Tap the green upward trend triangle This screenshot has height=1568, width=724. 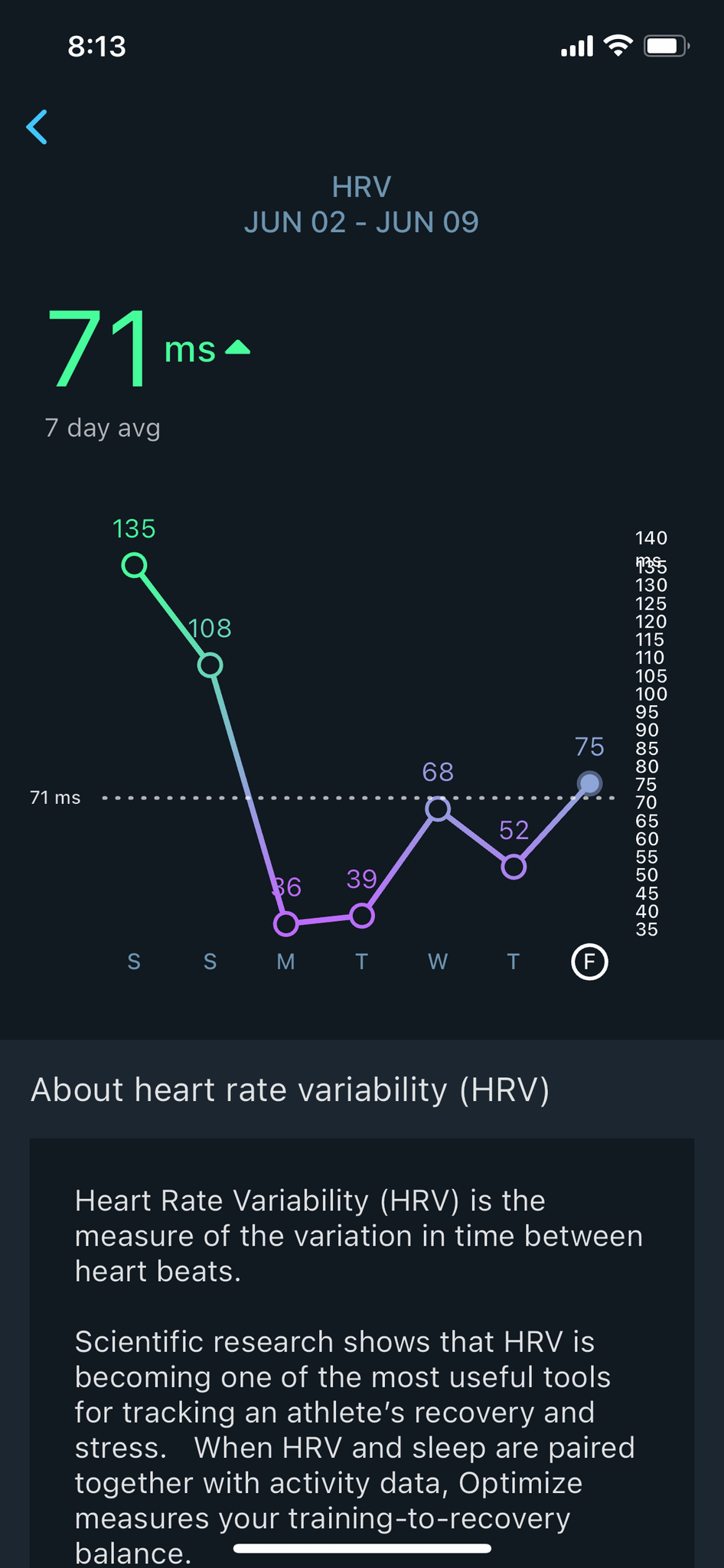click(x=238, y=348)
